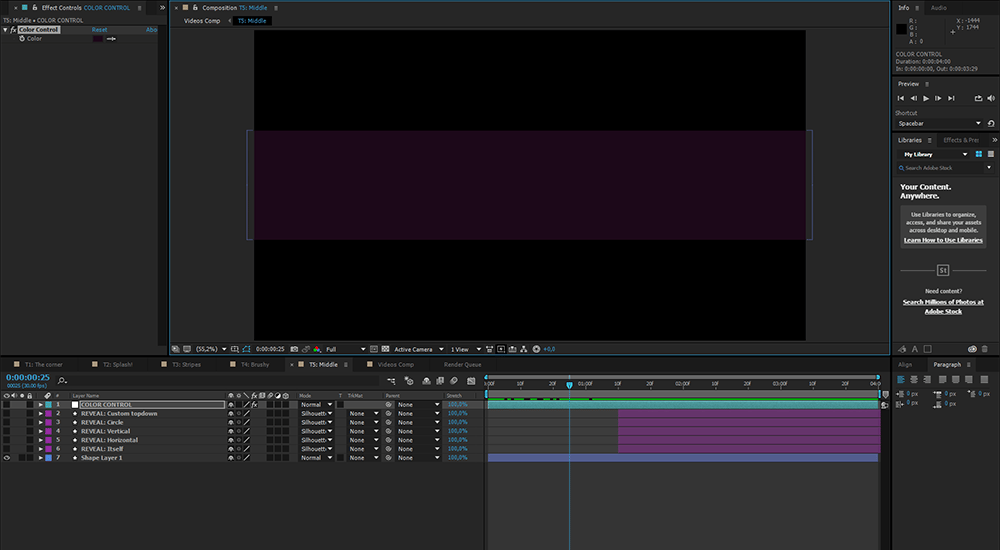
Task: Enable frame blending timeline switch icon
Action: [x=440, y=381]
